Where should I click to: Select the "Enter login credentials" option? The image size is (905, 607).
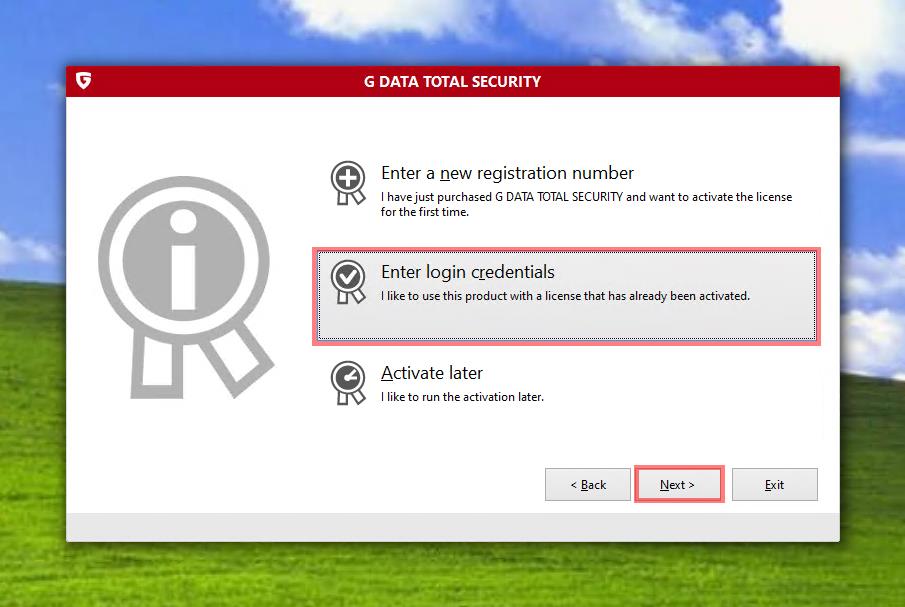click(566, 297)
